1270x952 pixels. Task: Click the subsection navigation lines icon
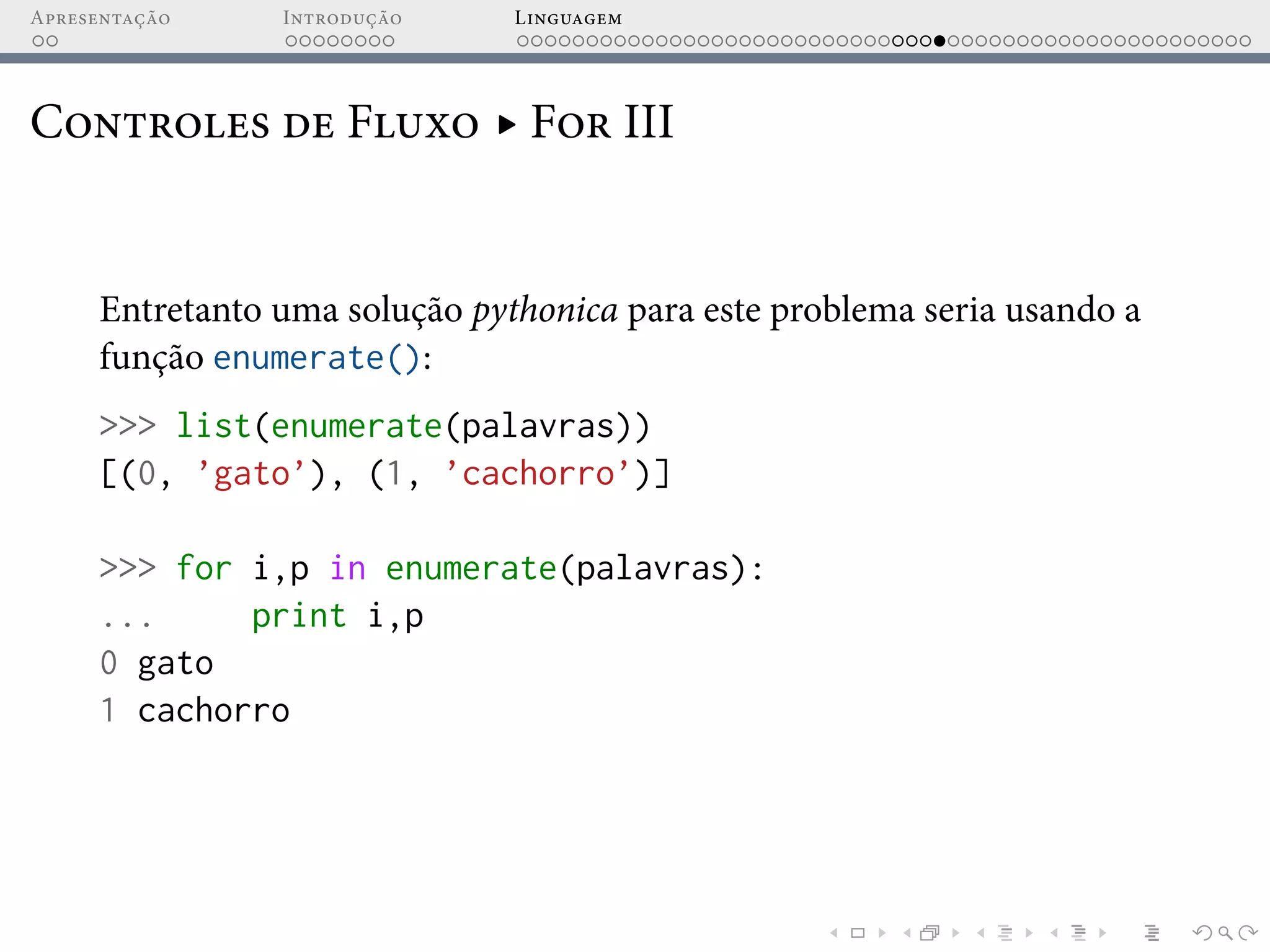[1005, 933]
